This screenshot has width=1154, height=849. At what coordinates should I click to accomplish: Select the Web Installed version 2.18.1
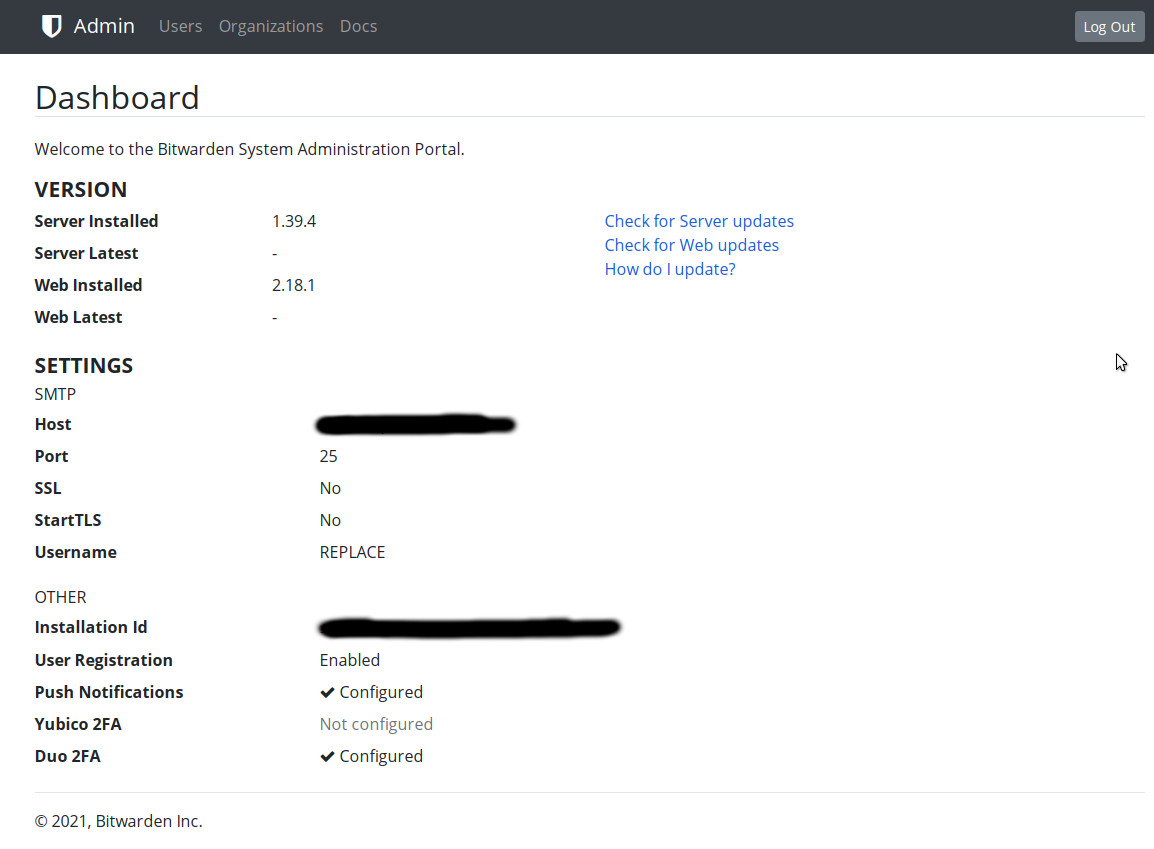(x=293, y=285)
